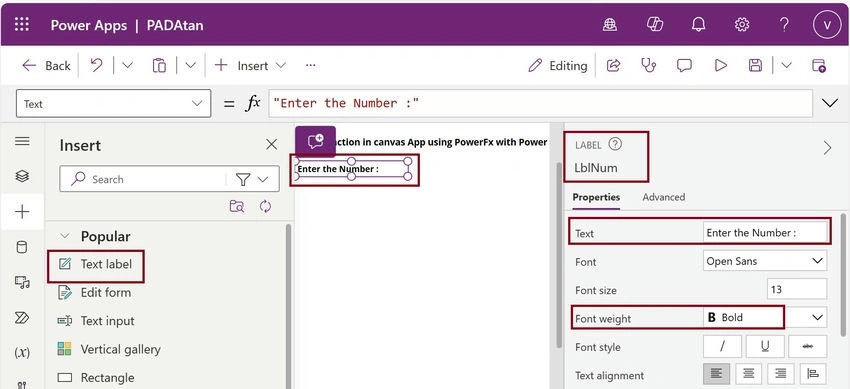Open the help question mark in header
The image size is (850, 389).
[784, 24]
